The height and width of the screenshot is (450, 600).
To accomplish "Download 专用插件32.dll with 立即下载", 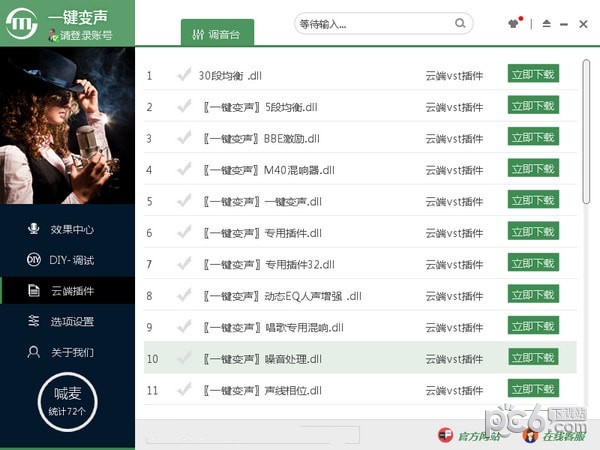I will (533, 262).
